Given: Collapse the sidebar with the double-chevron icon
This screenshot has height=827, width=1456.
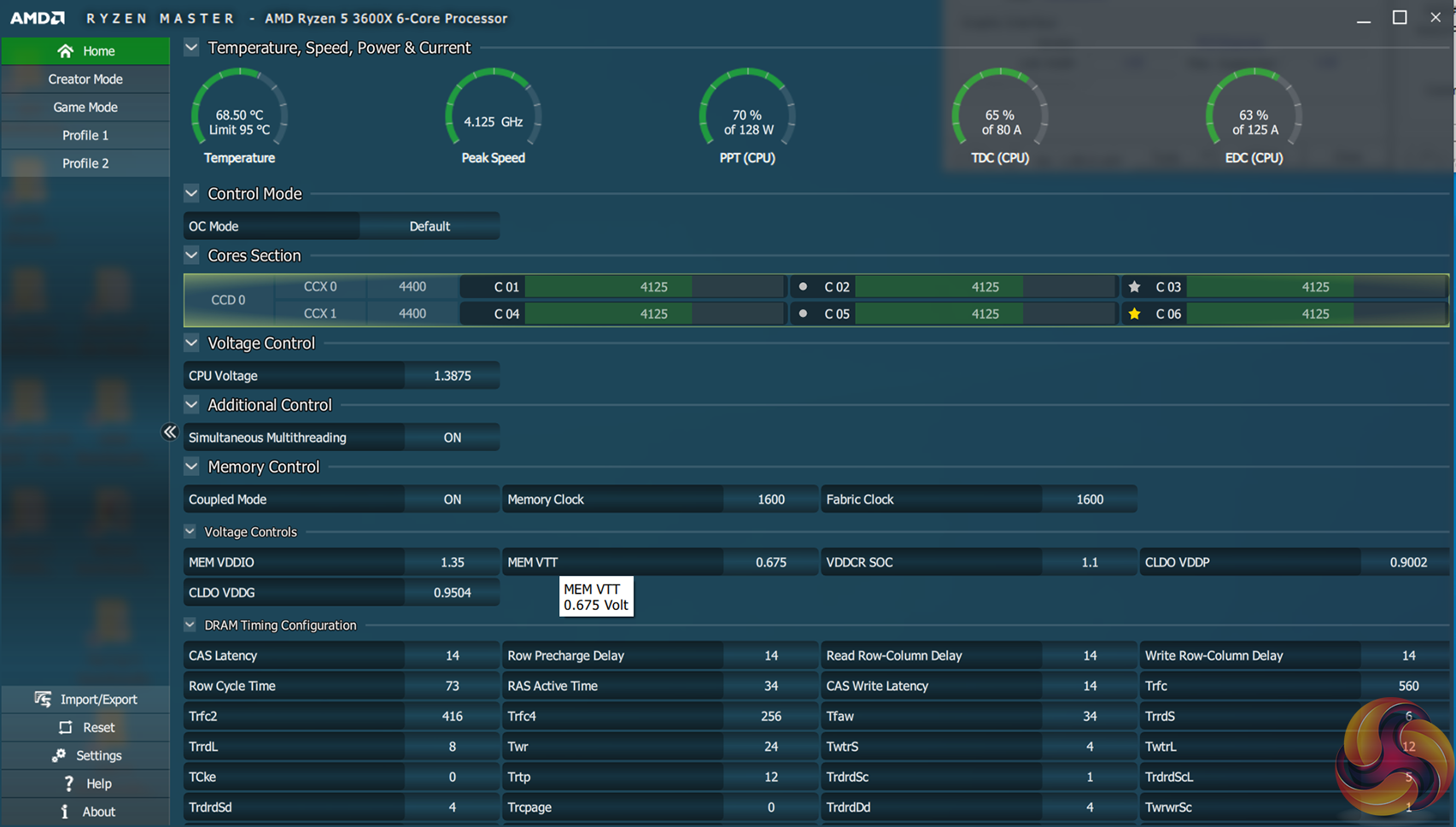Looking at the screenshot, I should [x=170, y=432].
